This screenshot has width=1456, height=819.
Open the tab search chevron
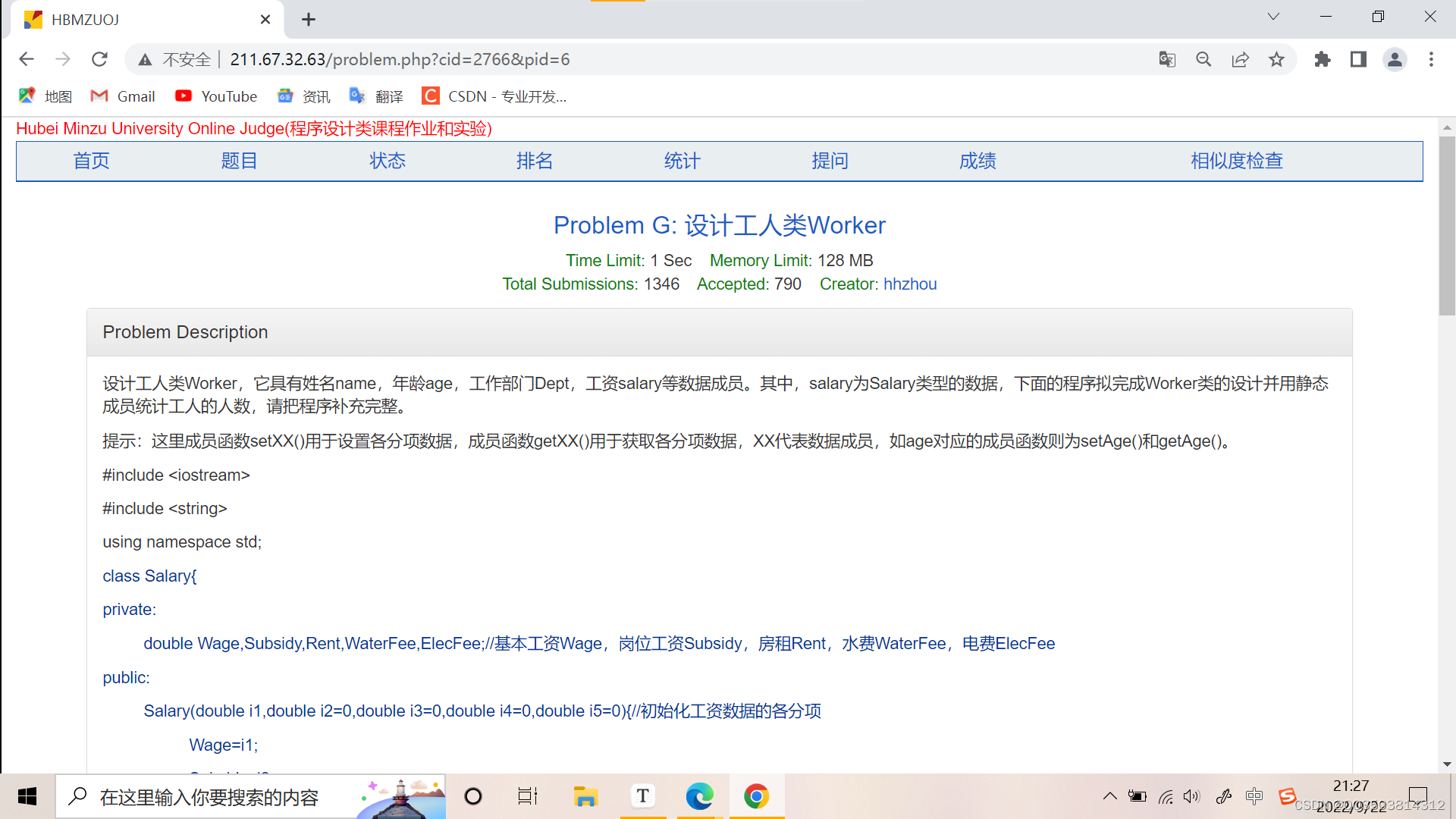coord(1273,16)
